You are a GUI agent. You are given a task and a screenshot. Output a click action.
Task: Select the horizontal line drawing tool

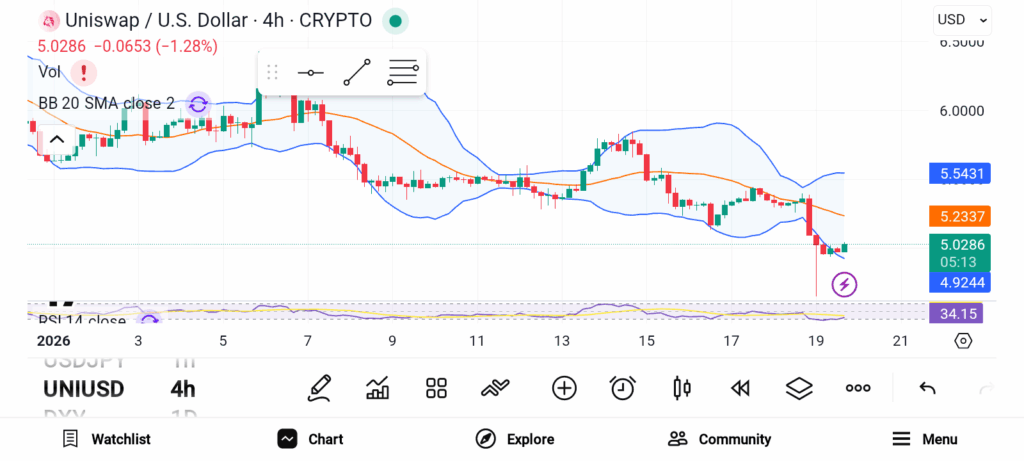click(x=311, y=73)
